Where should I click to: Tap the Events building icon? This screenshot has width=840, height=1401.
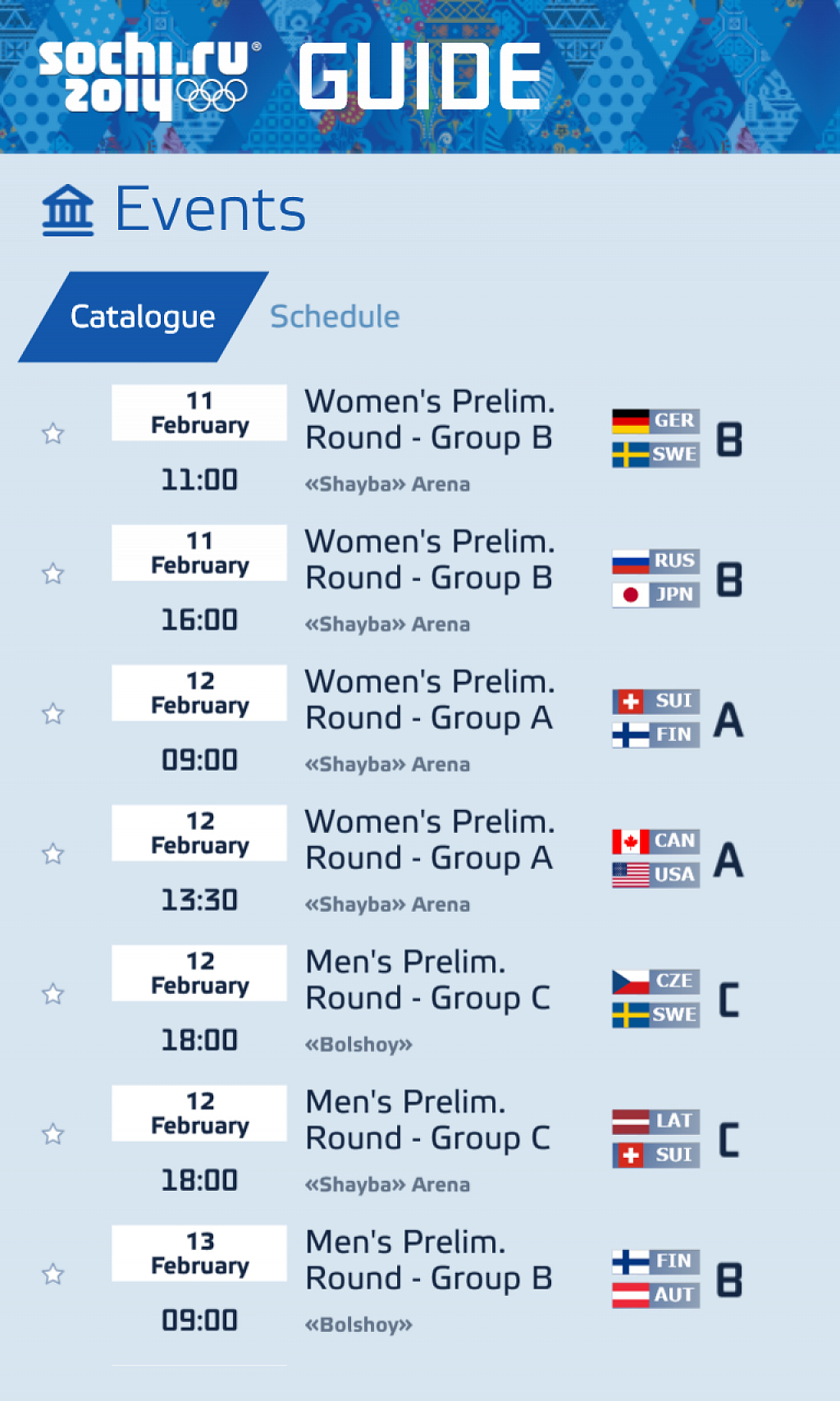coord(68,211)
